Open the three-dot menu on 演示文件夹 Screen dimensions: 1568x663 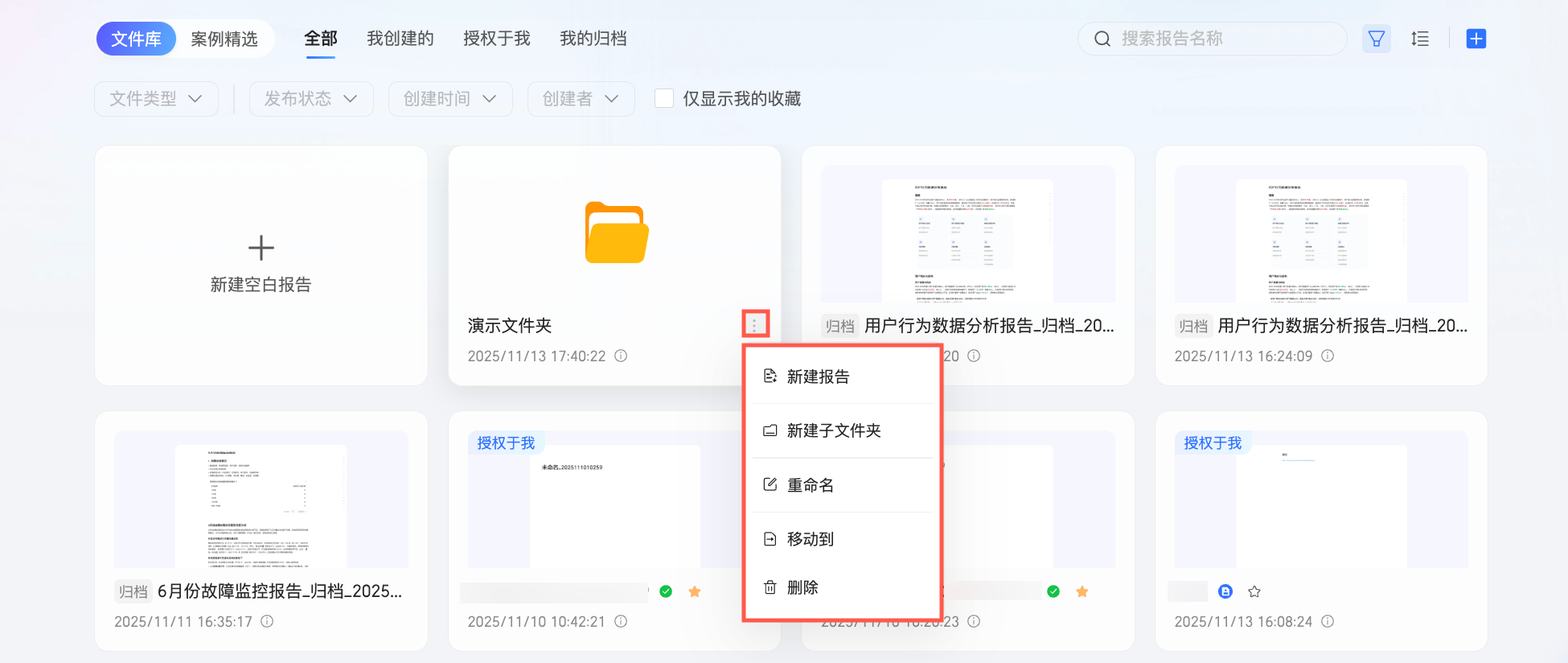754,325
